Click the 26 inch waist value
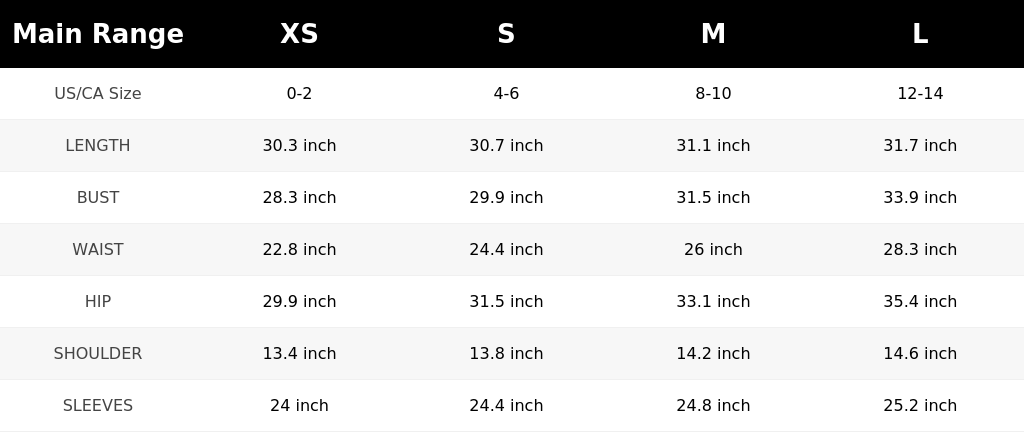1024x432 pixels. click(713, 249)
